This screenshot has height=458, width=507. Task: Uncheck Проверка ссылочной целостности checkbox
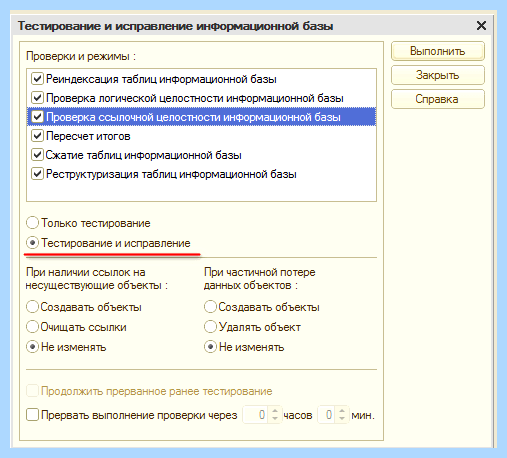37,117
